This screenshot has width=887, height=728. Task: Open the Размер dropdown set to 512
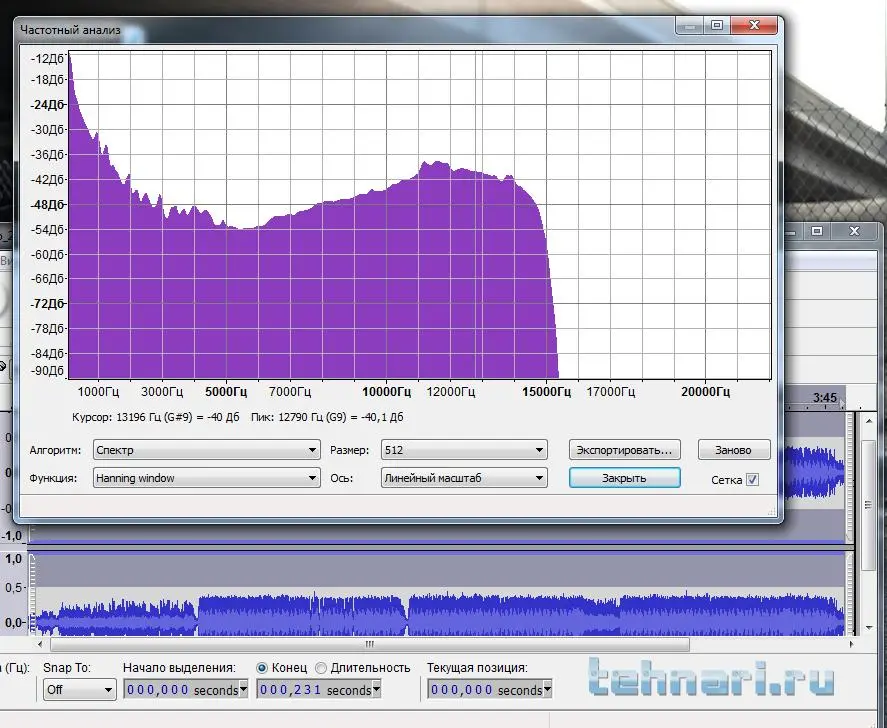point(464,451)
